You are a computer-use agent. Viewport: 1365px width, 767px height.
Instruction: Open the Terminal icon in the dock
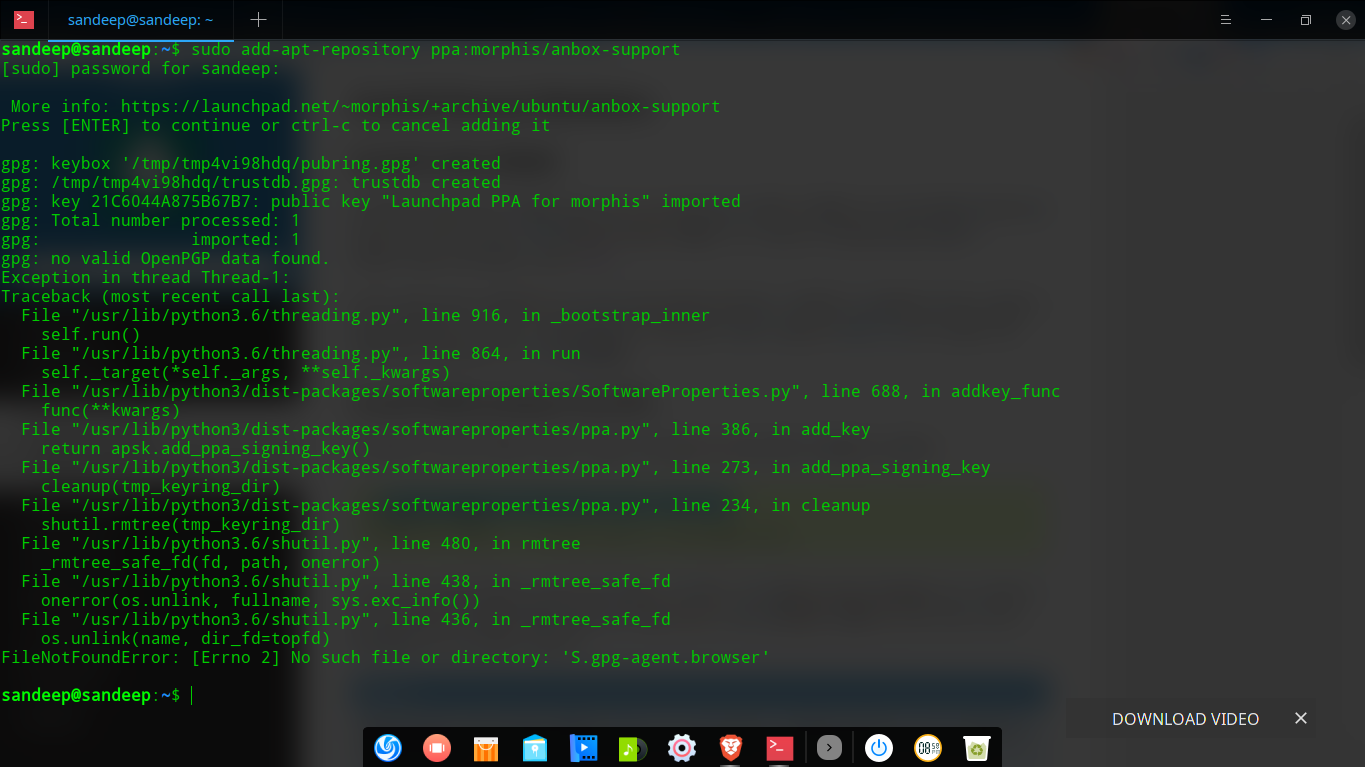coord(779,748)
